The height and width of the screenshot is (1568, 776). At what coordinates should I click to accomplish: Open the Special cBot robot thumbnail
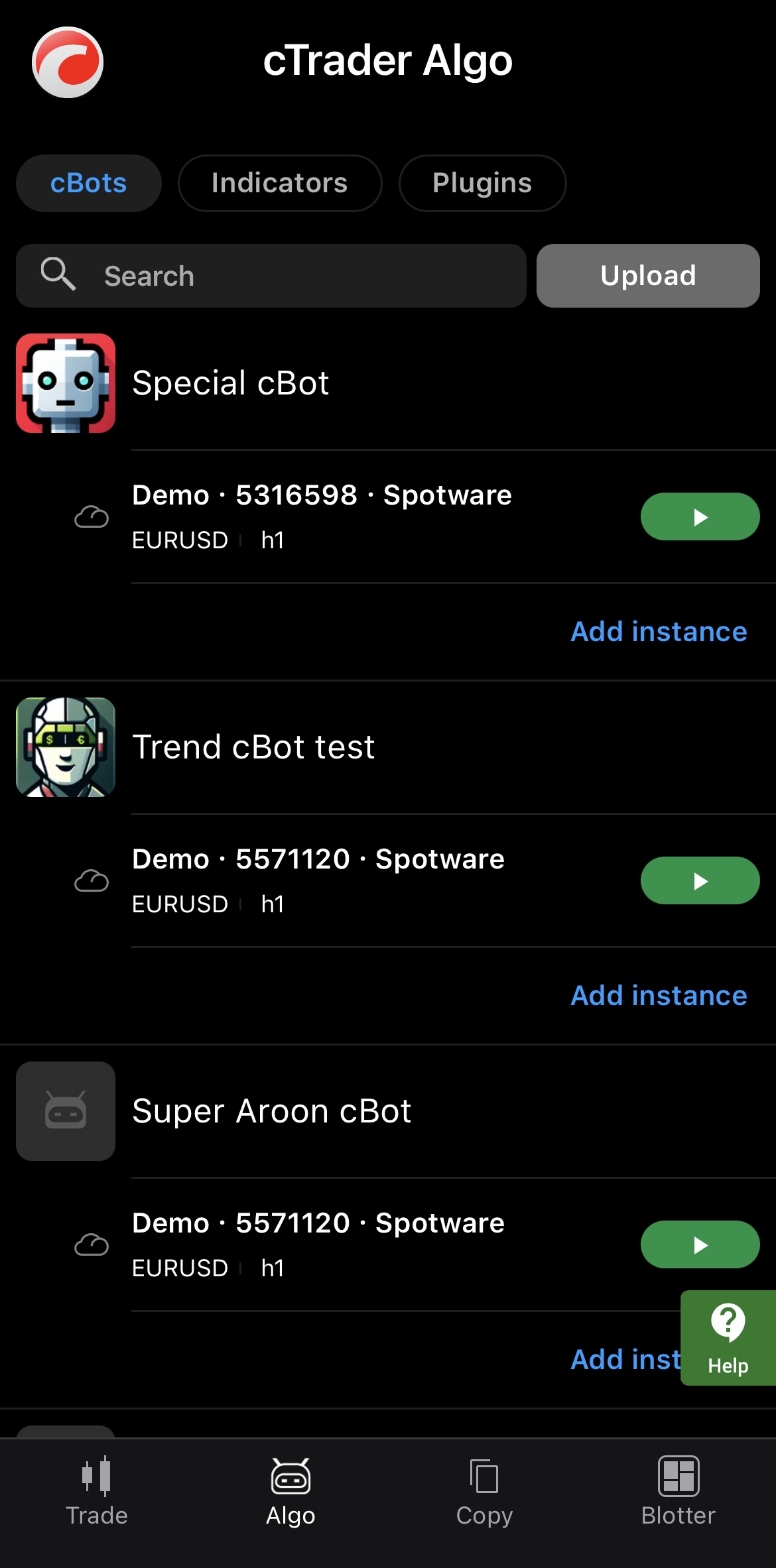click(x=66, y=383)
